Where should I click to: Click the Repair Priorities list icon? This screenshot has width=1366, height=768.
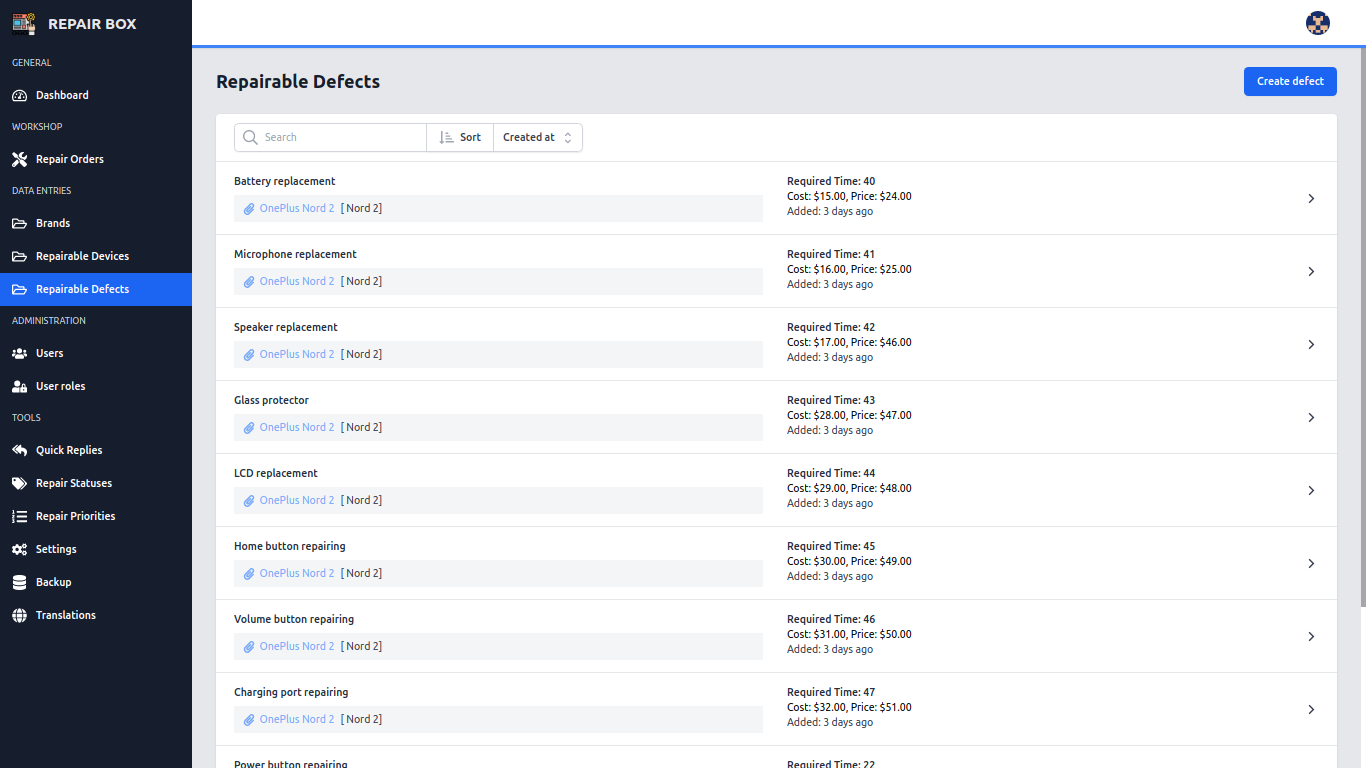click(19, 516)
